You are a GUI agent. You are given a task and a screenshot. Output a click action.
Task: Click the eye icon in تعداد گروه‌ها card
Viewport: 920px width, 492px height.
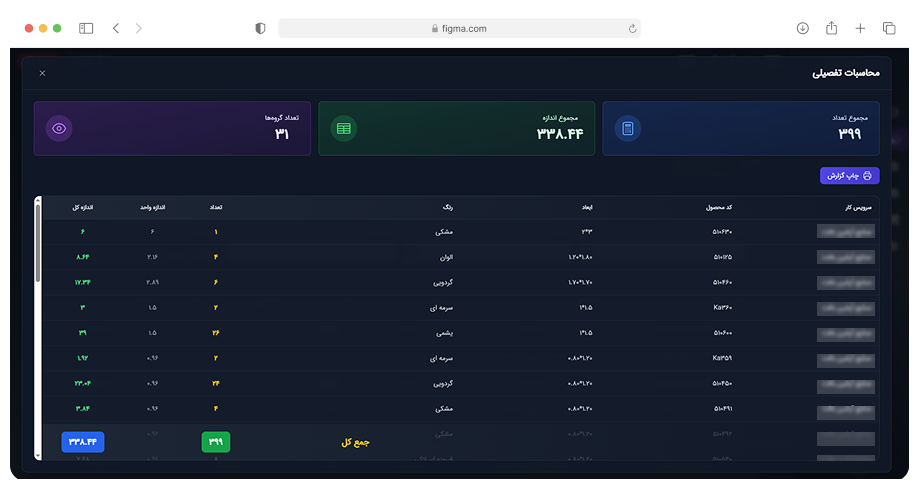tap(59, 128)
